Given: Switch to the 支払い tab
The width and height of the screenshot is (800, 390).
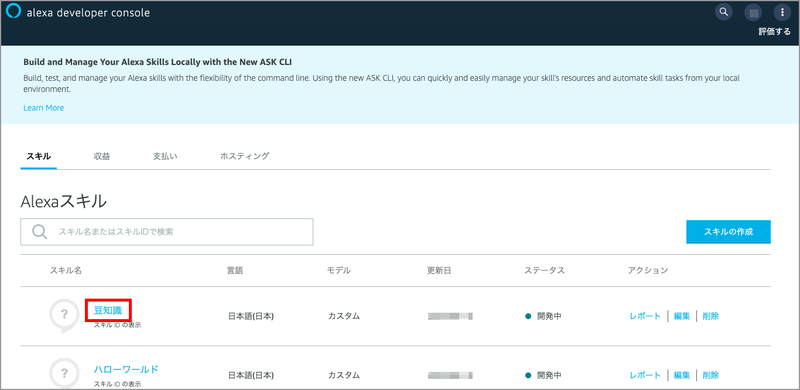Looking at the screenshot, I should (x=165, y=156).
